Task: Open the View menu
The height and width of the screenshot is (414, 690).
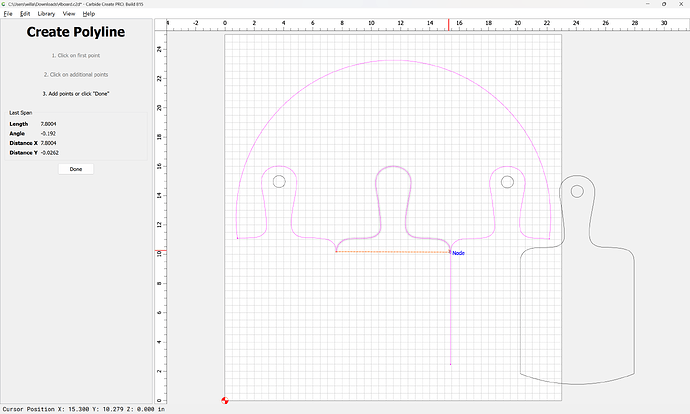Action: coord(69,14)
